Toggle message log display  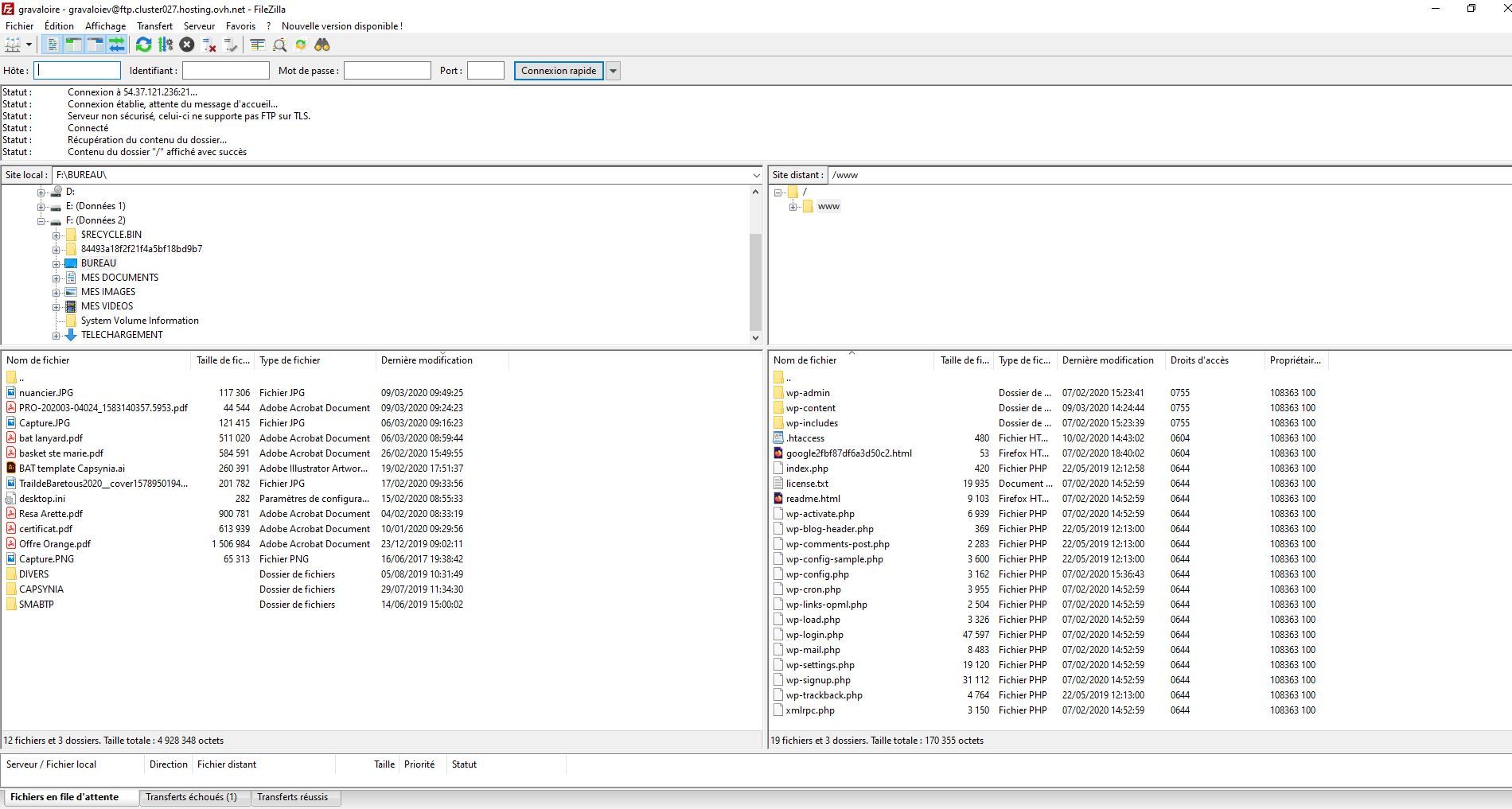pyautogui.click(x=52, y=45)
